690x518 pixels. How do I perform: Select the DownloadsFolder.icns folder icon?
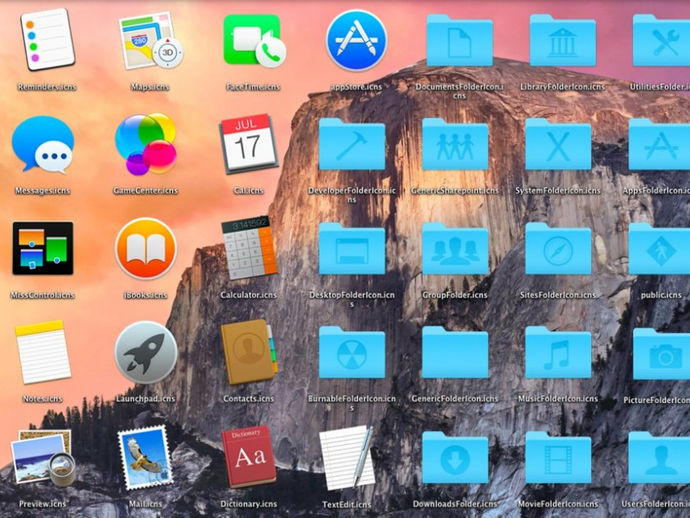click(455, 457)
